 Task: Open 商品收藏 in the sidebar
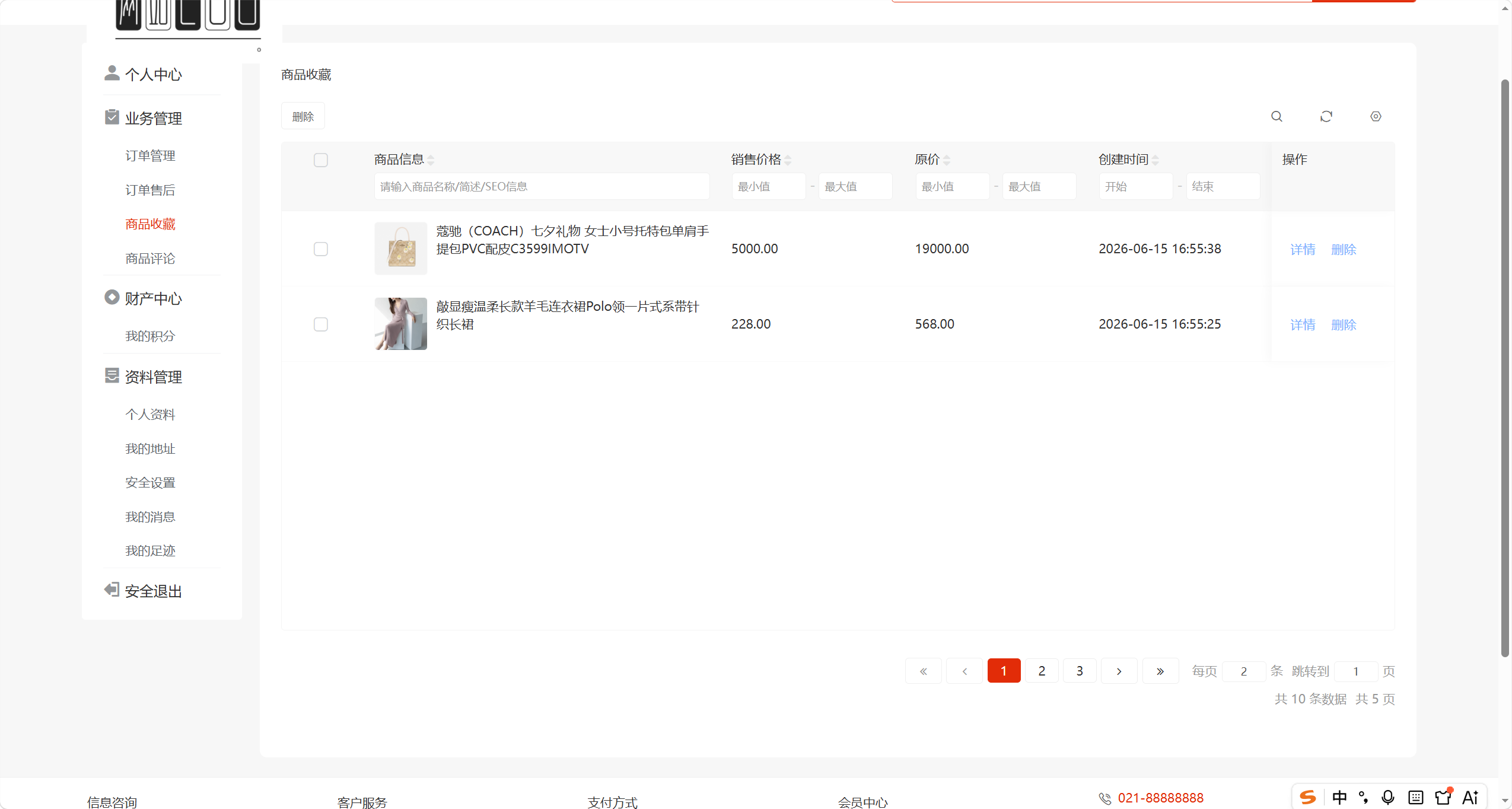(150, 224)
